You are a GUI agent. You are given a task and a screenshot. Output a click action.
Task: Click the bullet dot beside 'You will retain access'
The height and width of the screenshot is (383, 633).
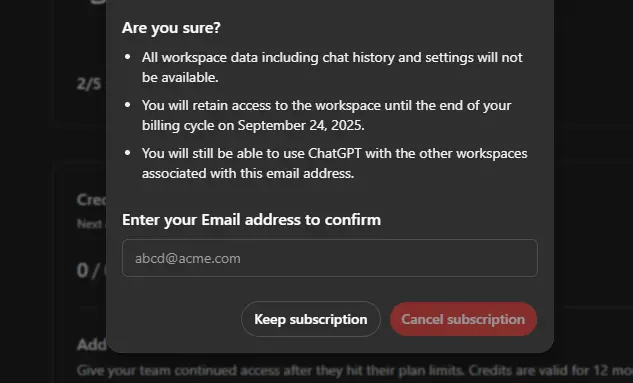tap(128, 105)
